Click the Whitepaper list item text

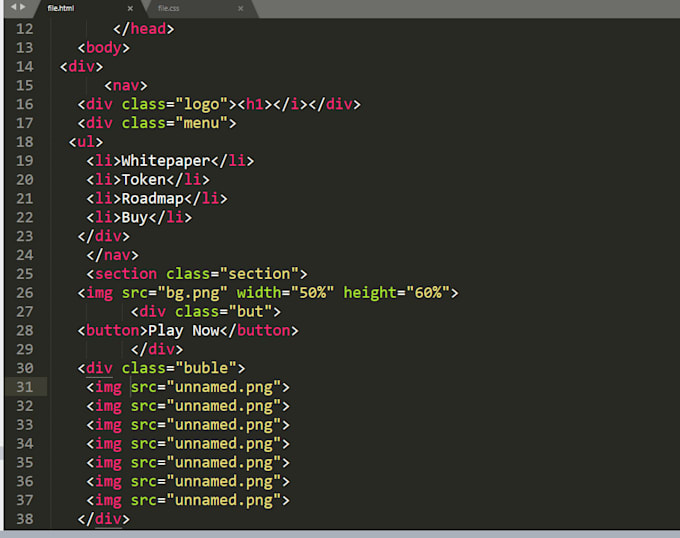[x=166, y=161]
